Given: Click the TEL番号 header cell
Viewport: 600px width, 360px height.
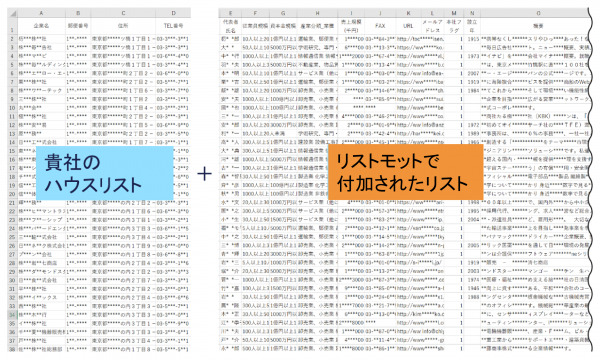Looking at the screenshot, I should click(173, 26).
